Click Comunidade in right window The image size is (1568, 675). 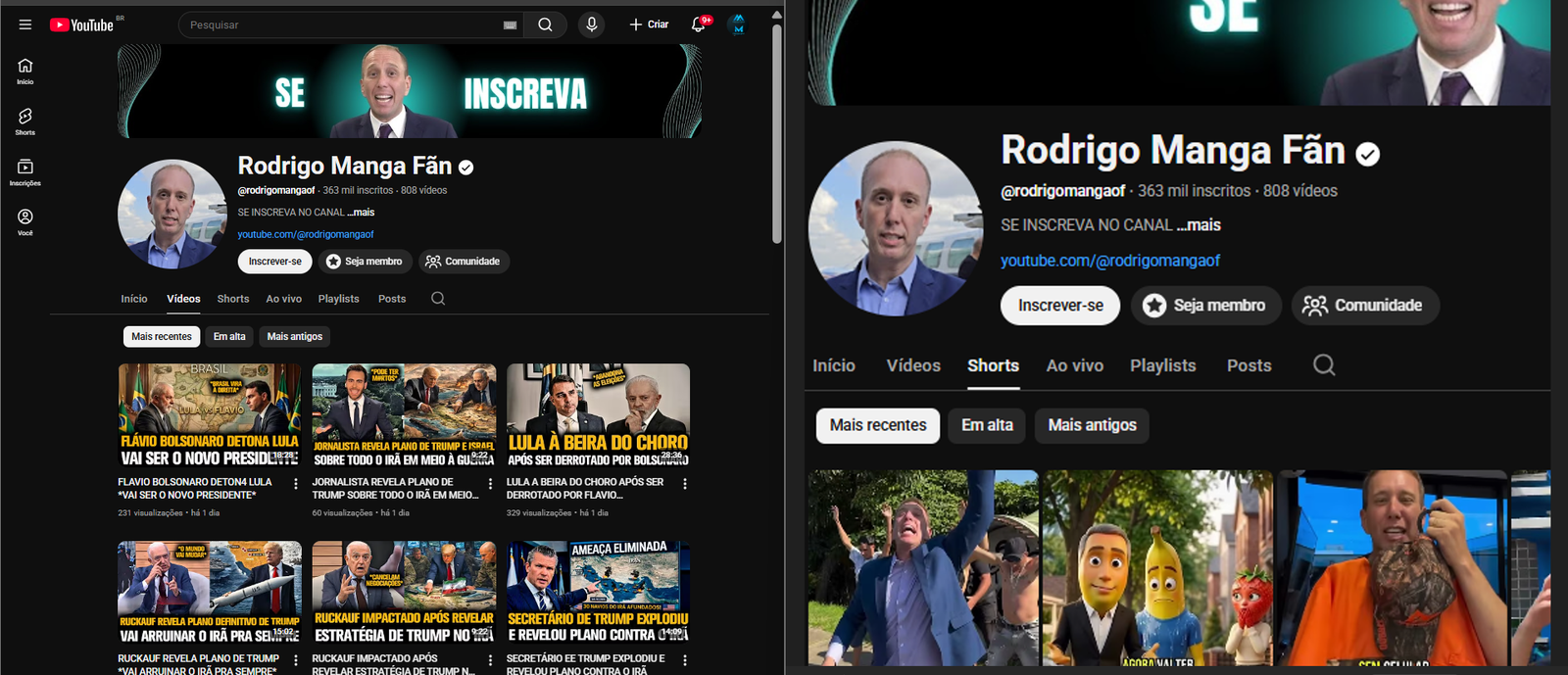click(x=1365, y=306)
